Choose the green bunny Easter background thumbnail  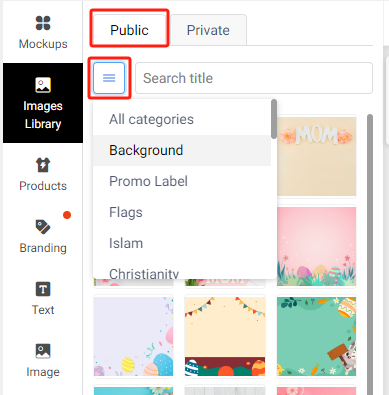[x=316, y=337]
